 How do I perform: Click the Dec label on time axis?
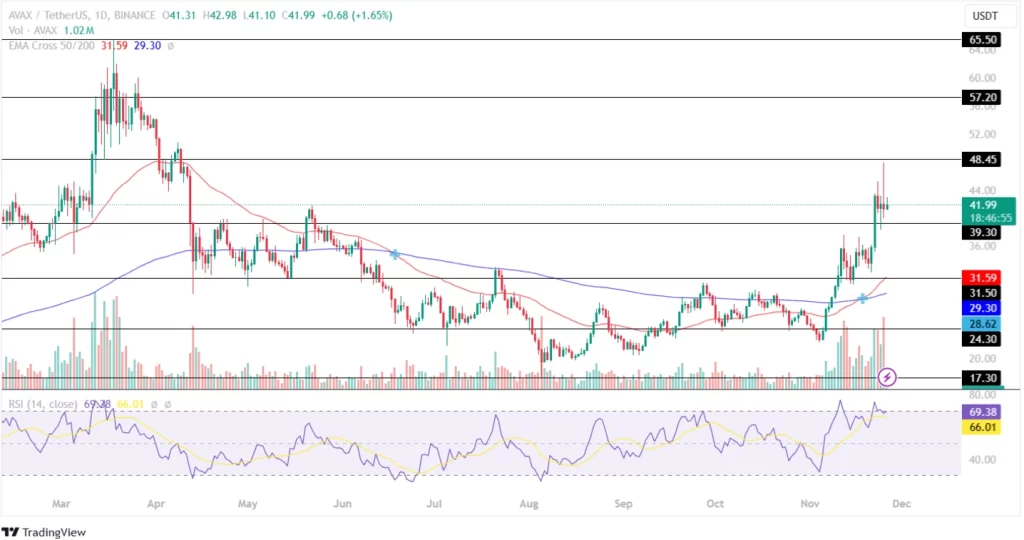point(901,503)
